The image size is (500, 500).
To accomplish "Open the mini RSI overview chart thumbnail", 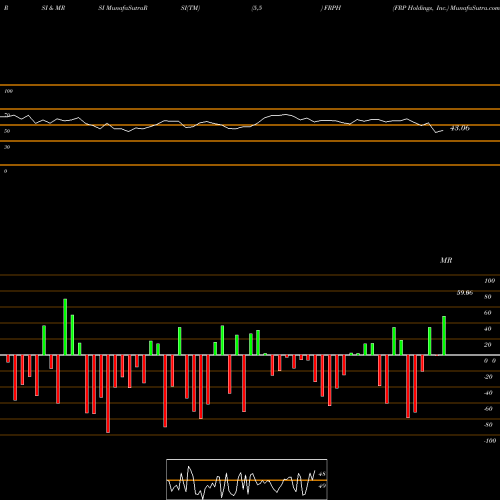I will 247,479.
